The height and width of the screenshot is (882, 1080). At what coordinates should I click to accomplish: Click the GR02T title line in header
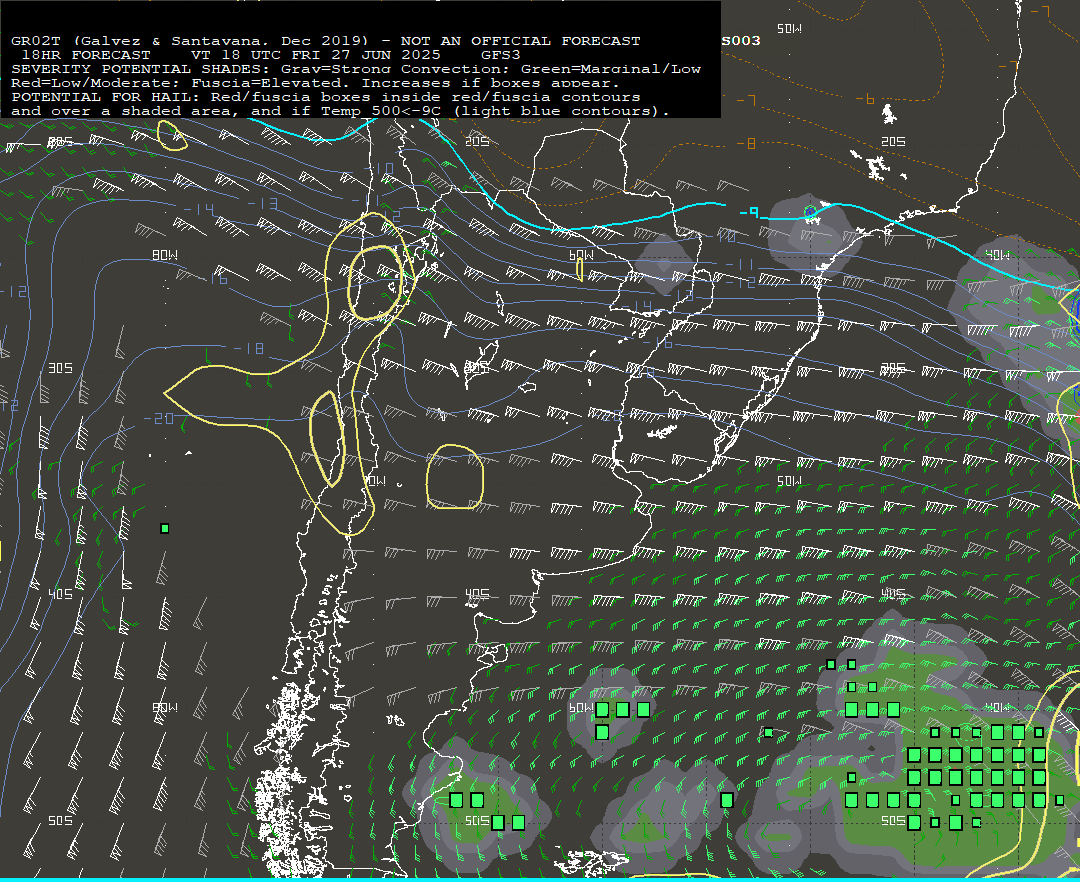coord(326,41)
